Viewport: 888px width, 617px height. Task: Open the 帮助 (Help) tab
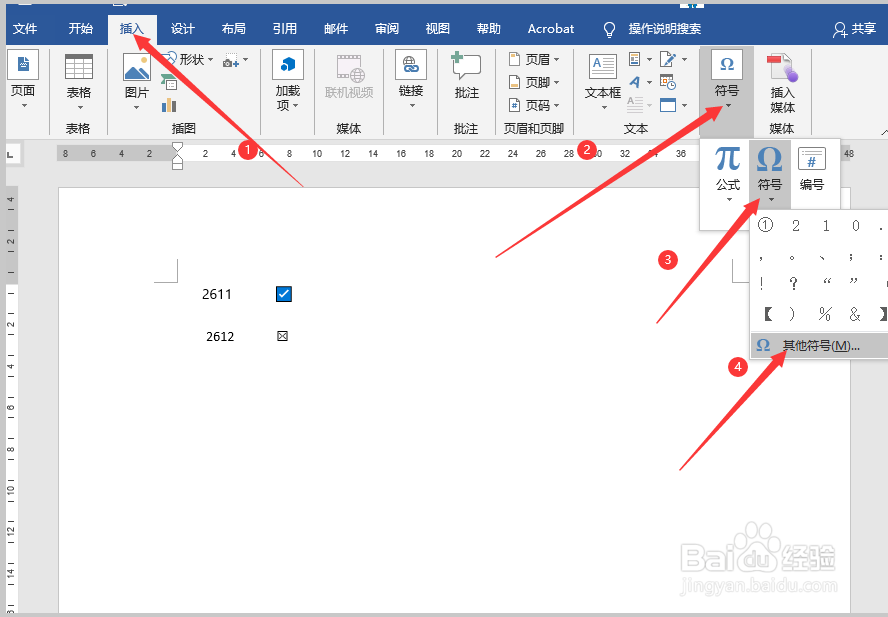(488, 29)
